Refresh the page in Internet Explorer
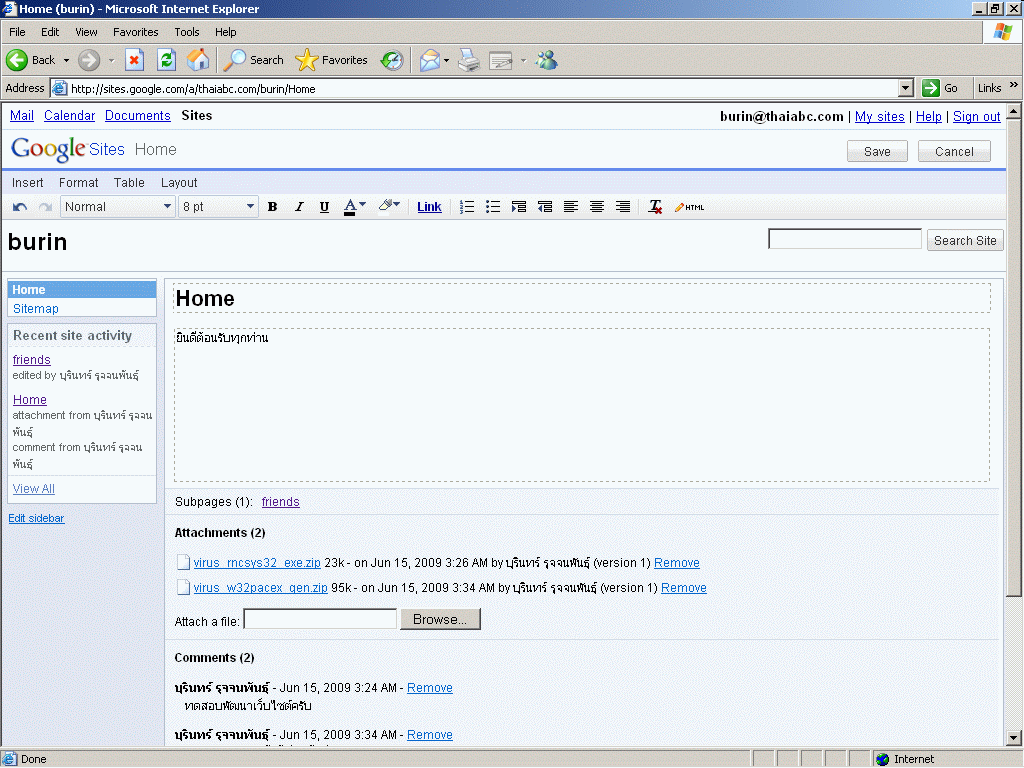Image resolution: width=1024 pixels, height=768 pixels. (166, 60)
